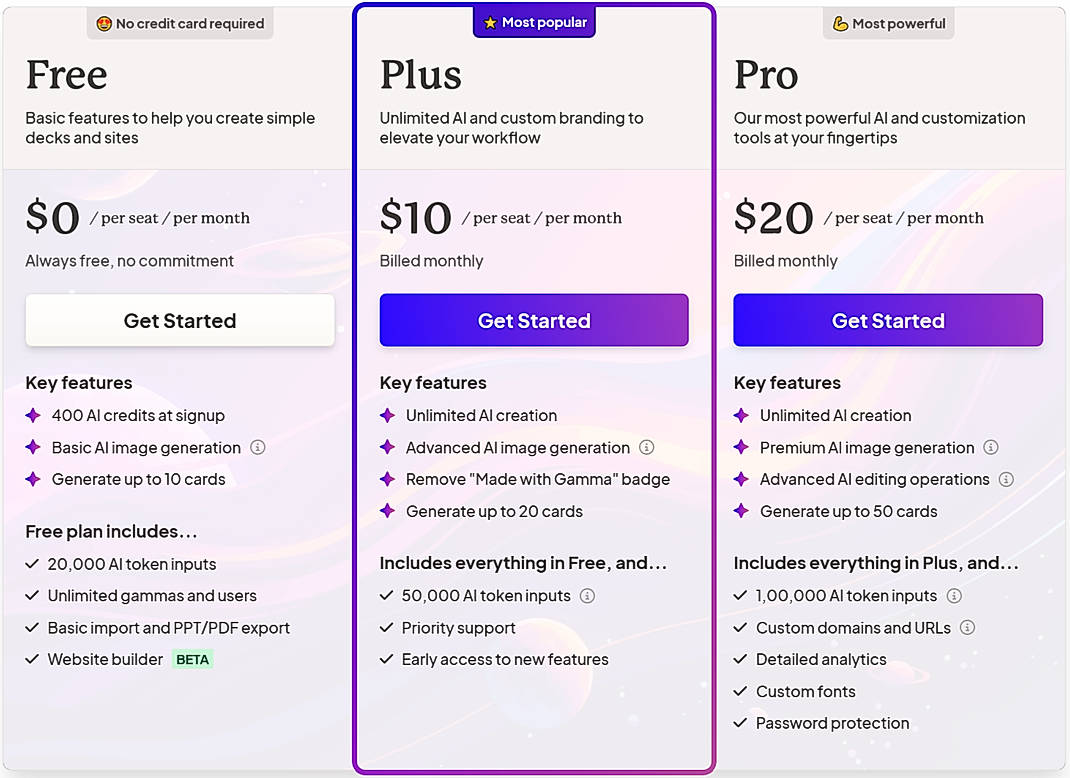Click the BETA tag next to Website builder
1070x778 pixels.
(x=195, y=659)
